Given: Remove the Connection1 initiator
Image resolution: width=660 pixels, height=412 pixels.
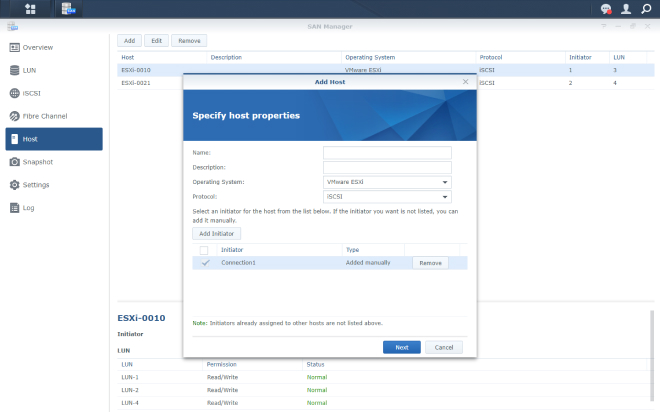Looking at the screenshot, I should (430, 263).
